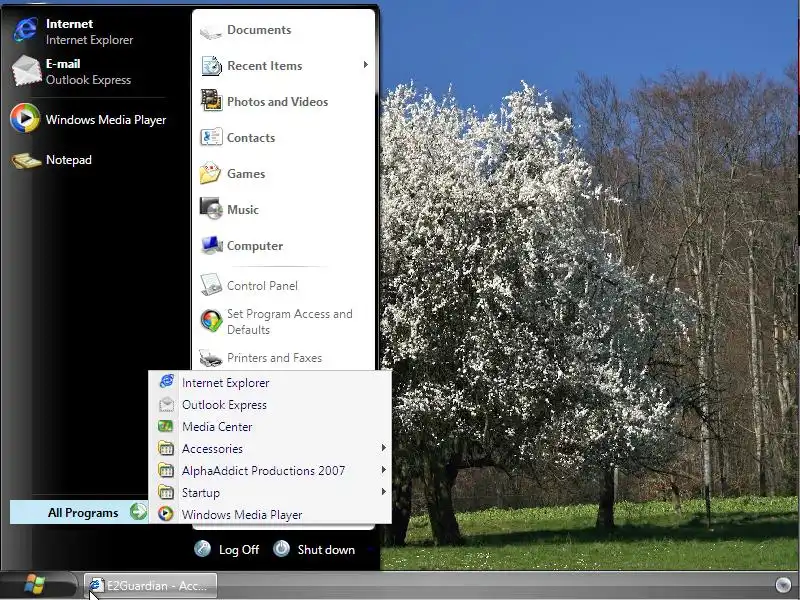Click the Log Off key icon
This screenshot has height=600, width=800.
coord(203,548)
